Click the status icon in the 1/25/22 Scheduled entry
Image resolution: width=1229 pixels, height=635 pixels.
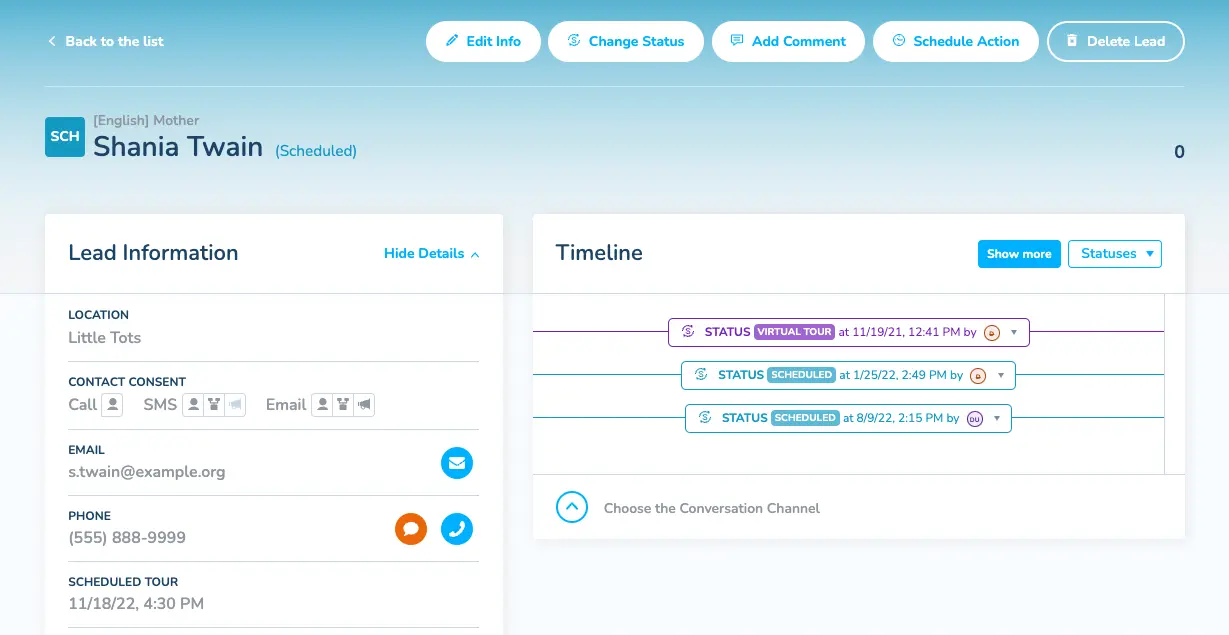click(701, 375)
